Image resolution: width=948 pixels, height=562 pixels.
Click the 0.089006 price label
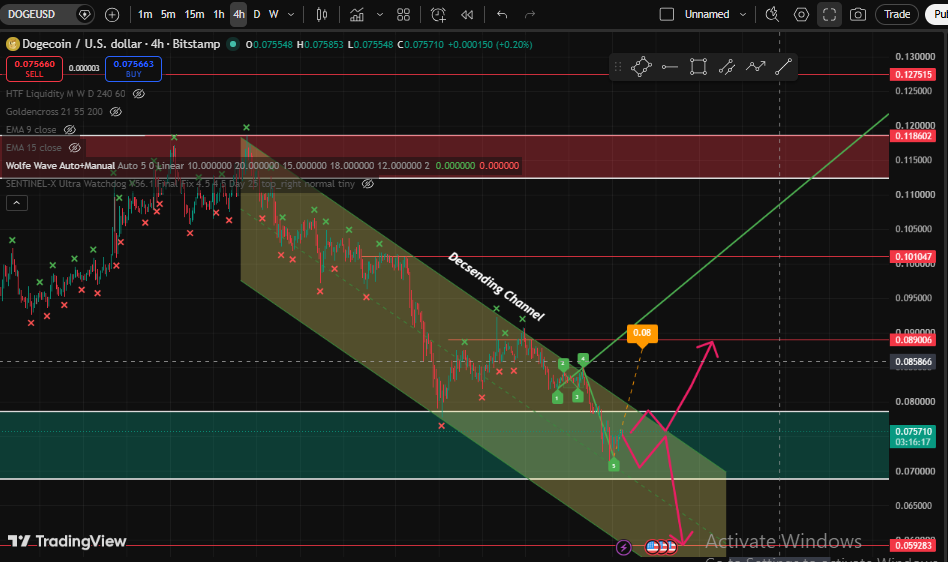(913, 340)
